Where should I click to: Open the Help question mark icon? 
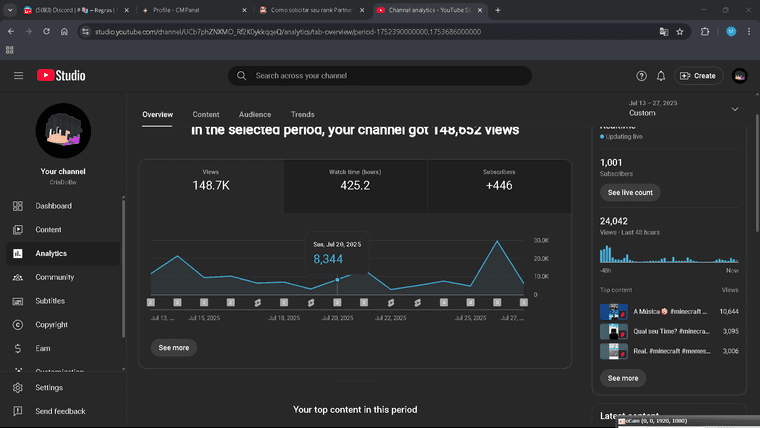641,76
